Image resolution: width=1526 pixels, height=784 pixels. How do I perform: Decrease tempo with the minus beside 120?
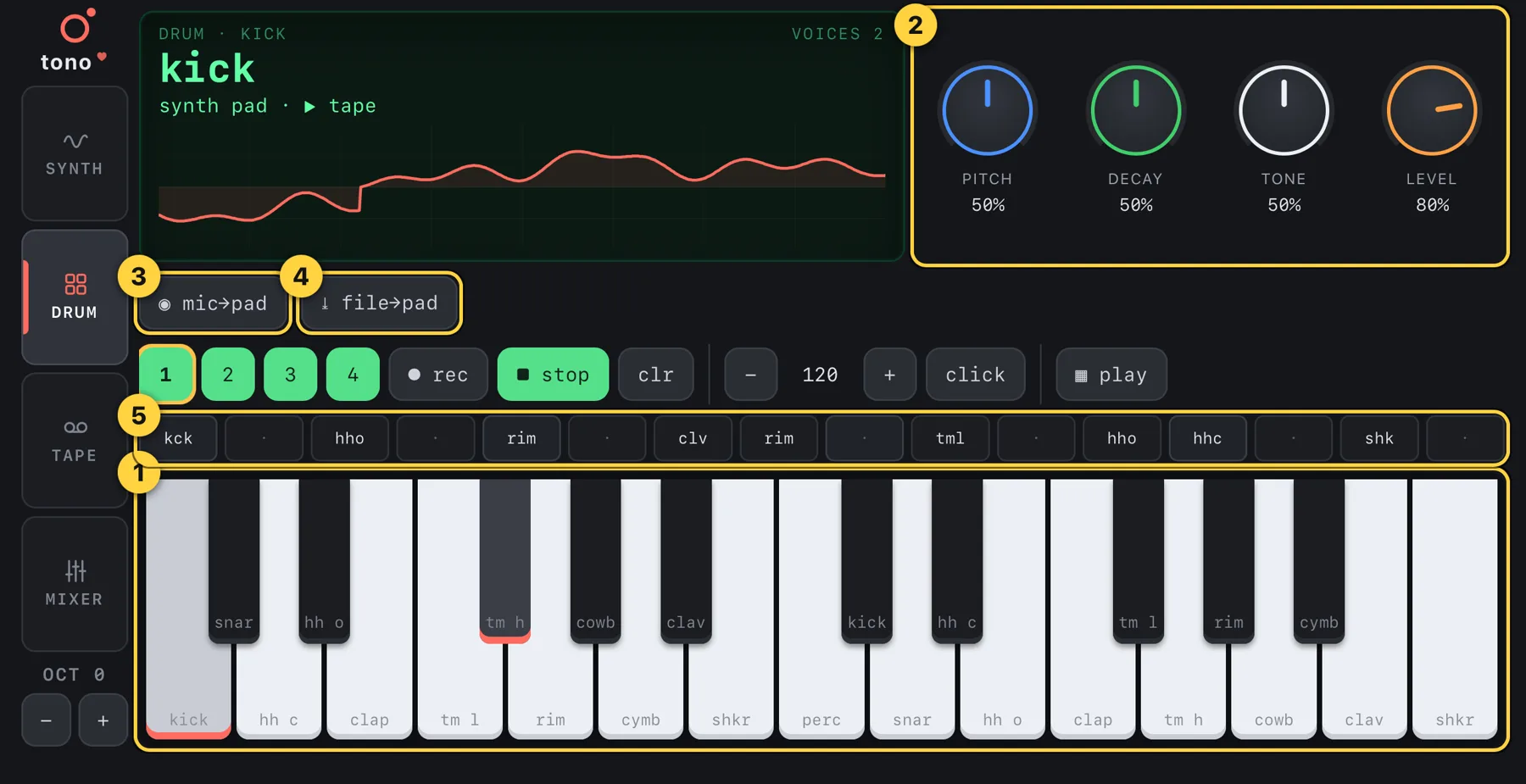(750, 374)
